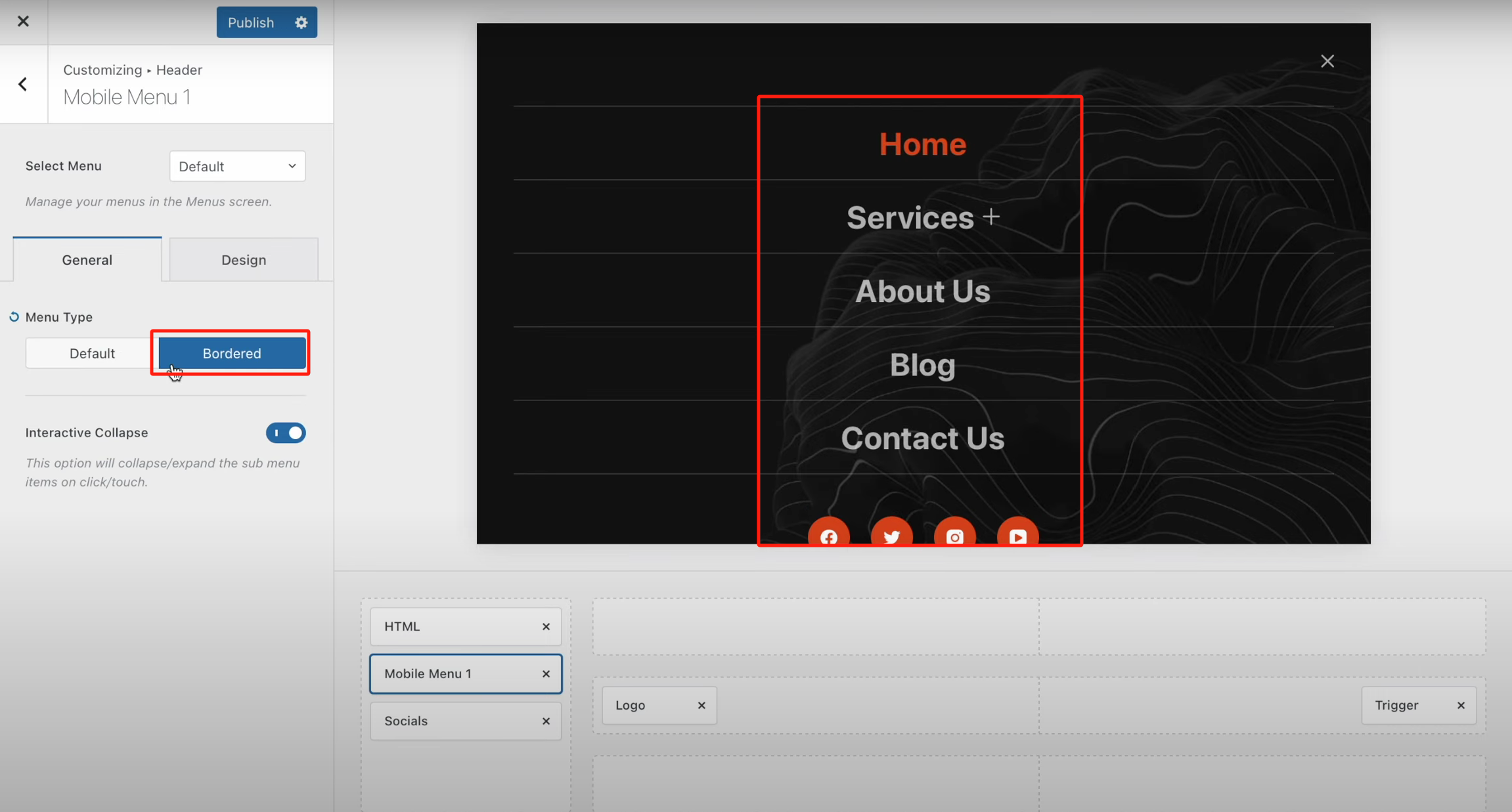Click the YouTube social icon

click(x=1017, y=536)
